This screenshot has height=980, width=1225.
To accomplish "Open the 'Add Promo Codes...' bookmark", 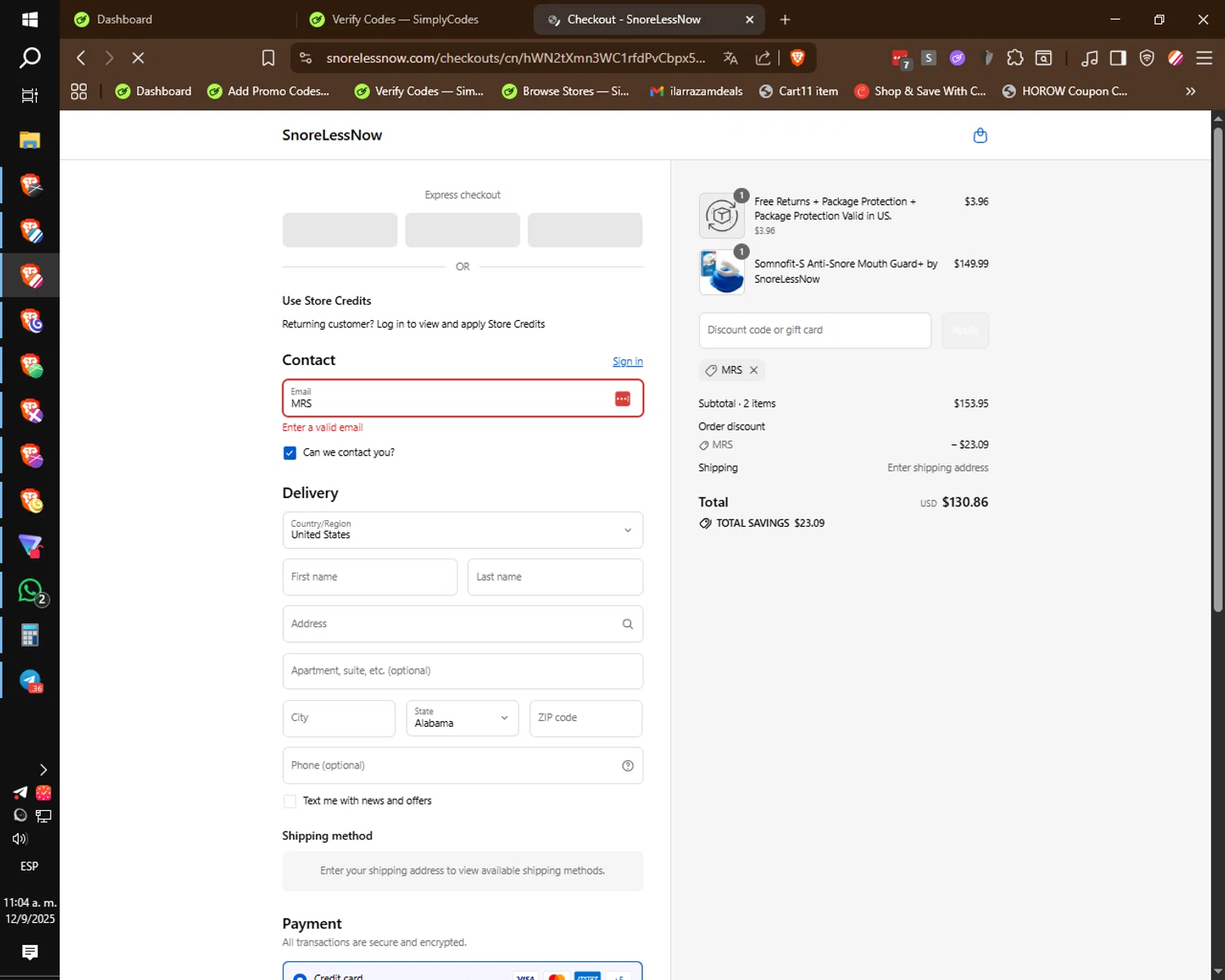I will pyautogui.click(x=268, y=91).
